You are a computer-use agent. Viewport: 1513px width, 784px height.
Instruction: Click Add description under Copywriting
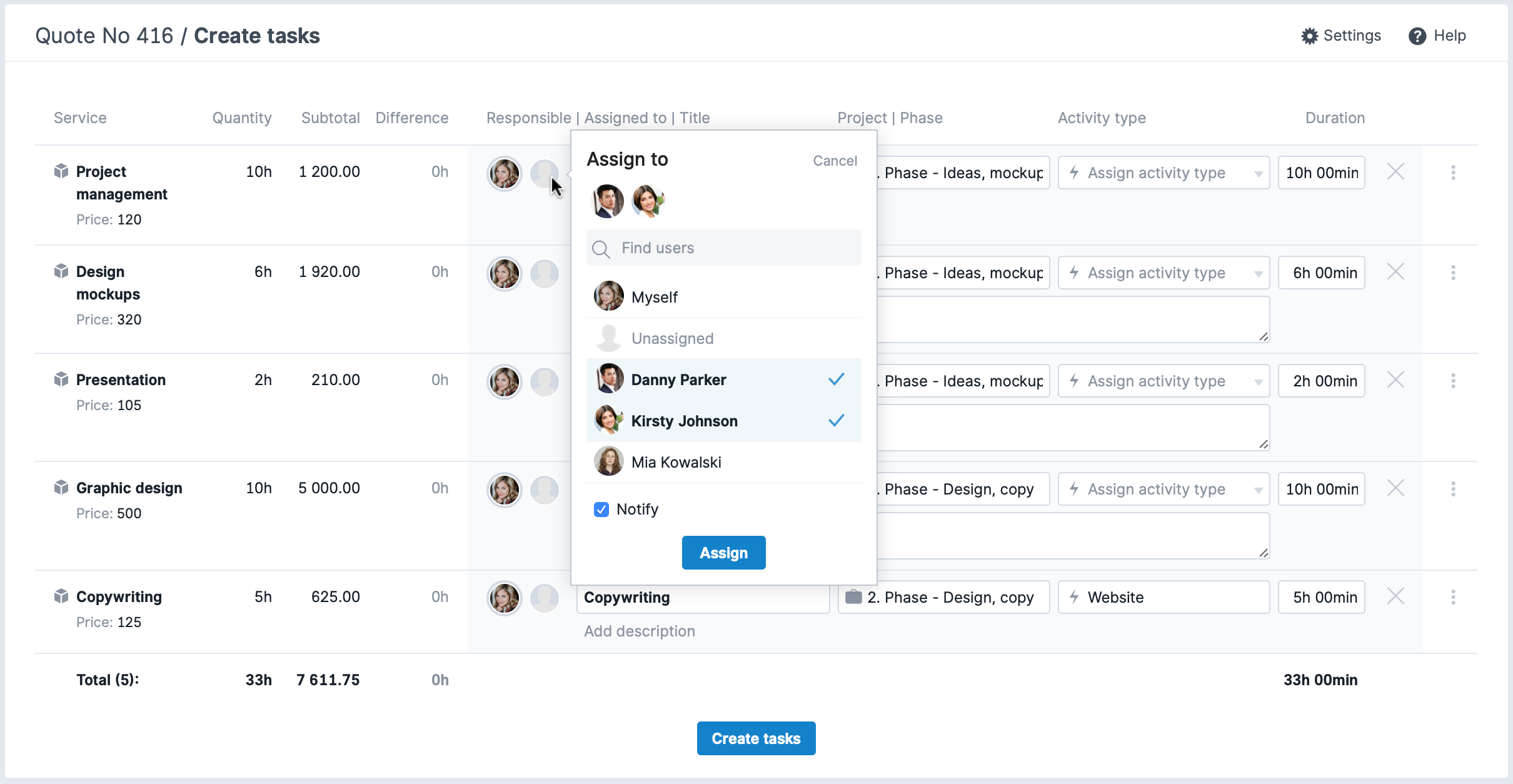[640, 631]
